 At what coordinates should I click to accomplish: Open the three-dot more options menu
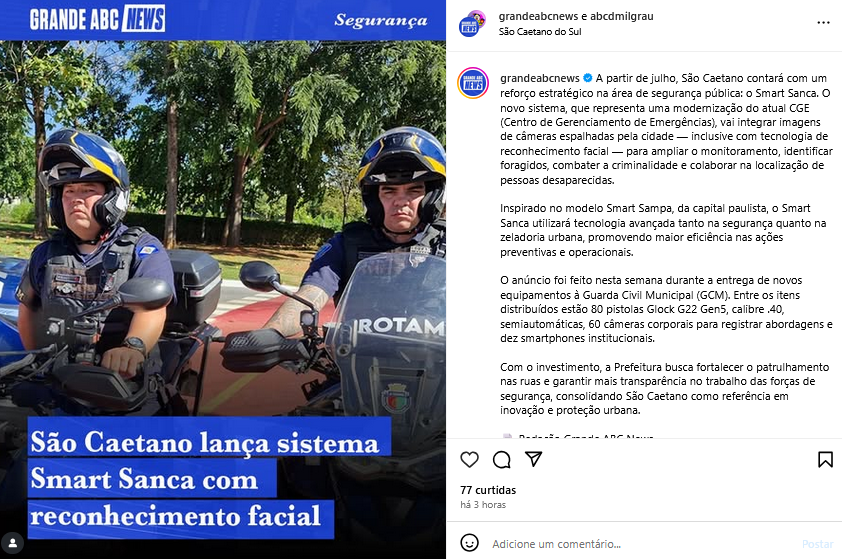pos(823,23)
